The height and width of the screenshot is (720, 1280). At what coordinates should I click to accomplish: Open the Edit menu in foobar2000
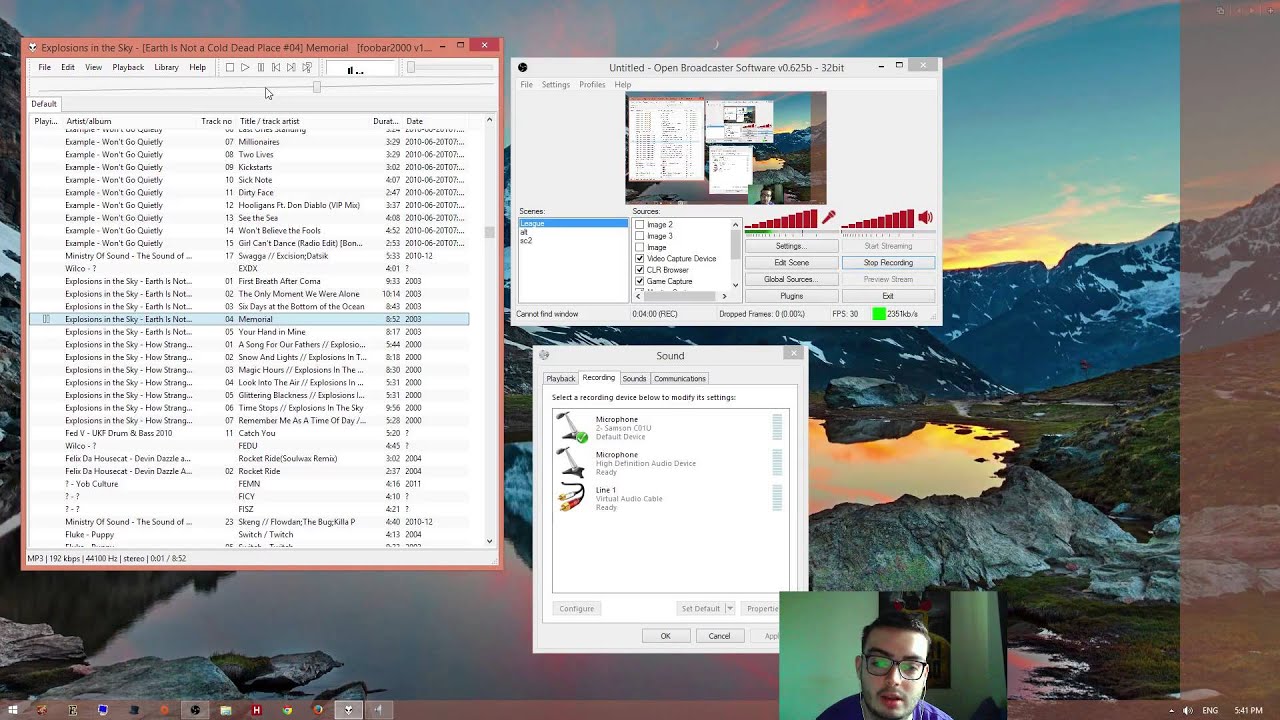click(x=68, y=68)
